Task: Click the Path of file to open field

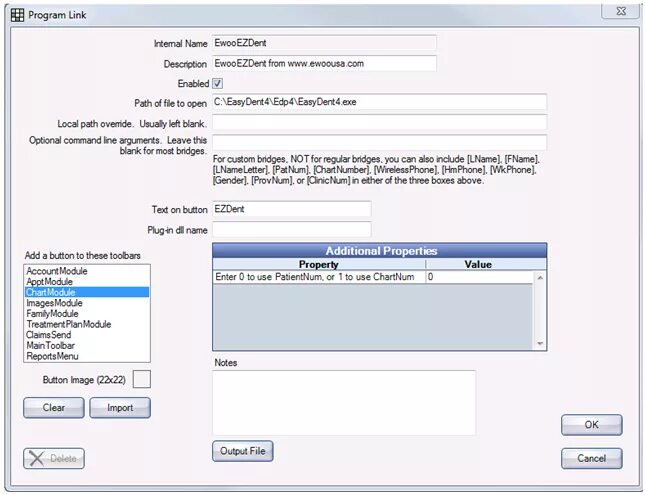Action: coord(379,102)
